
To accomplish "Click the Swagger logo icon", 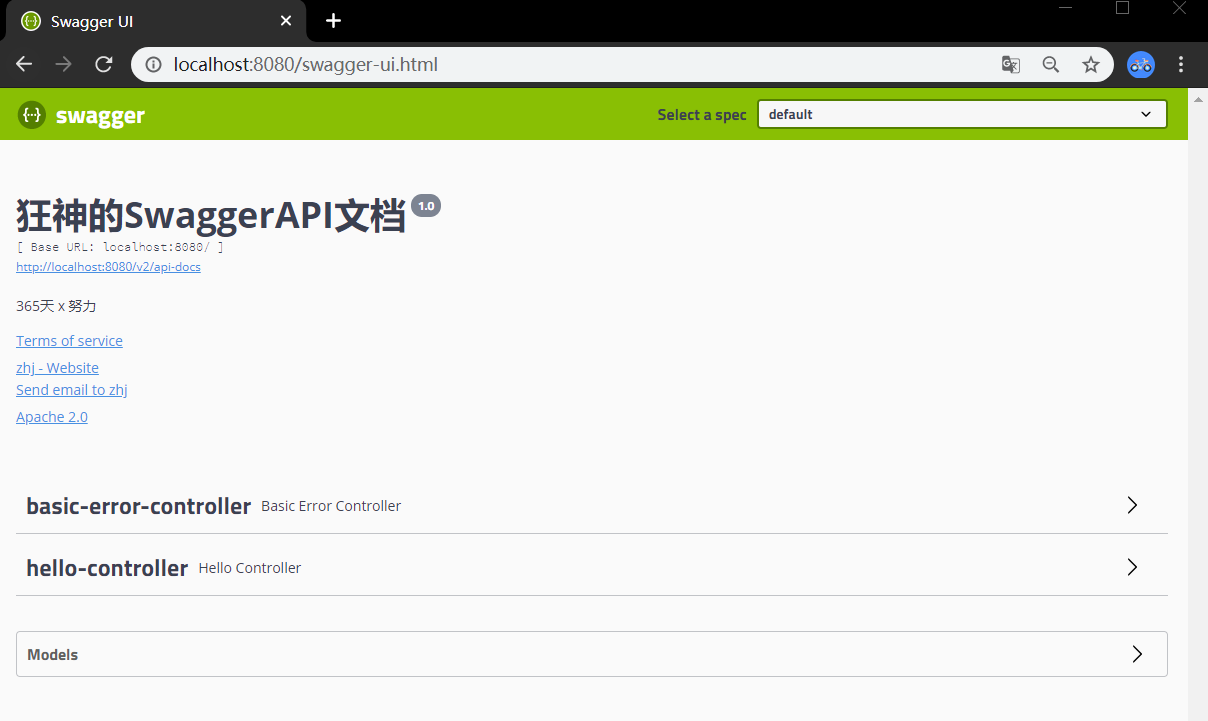I will point(32,115).
